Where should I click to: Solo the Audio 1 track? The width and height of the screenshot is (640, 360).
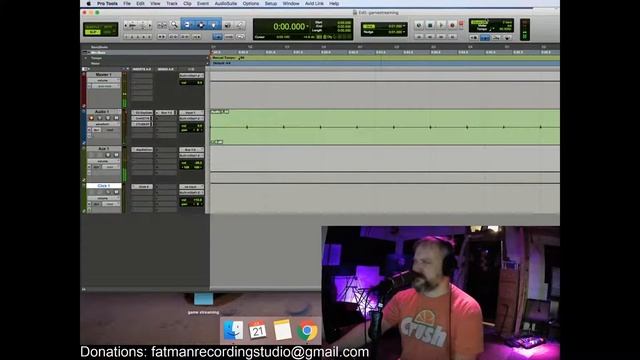(108, 118)
